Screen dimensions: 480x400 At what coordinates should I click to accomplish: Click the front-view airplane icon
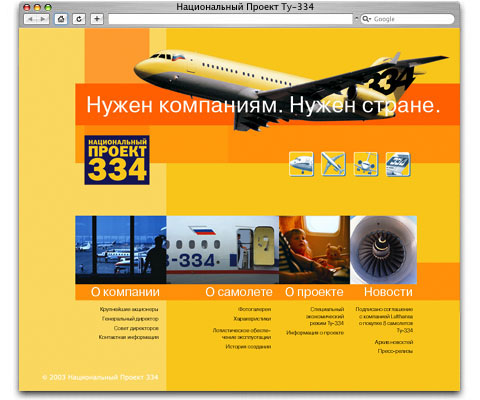(x=366, y=164)
